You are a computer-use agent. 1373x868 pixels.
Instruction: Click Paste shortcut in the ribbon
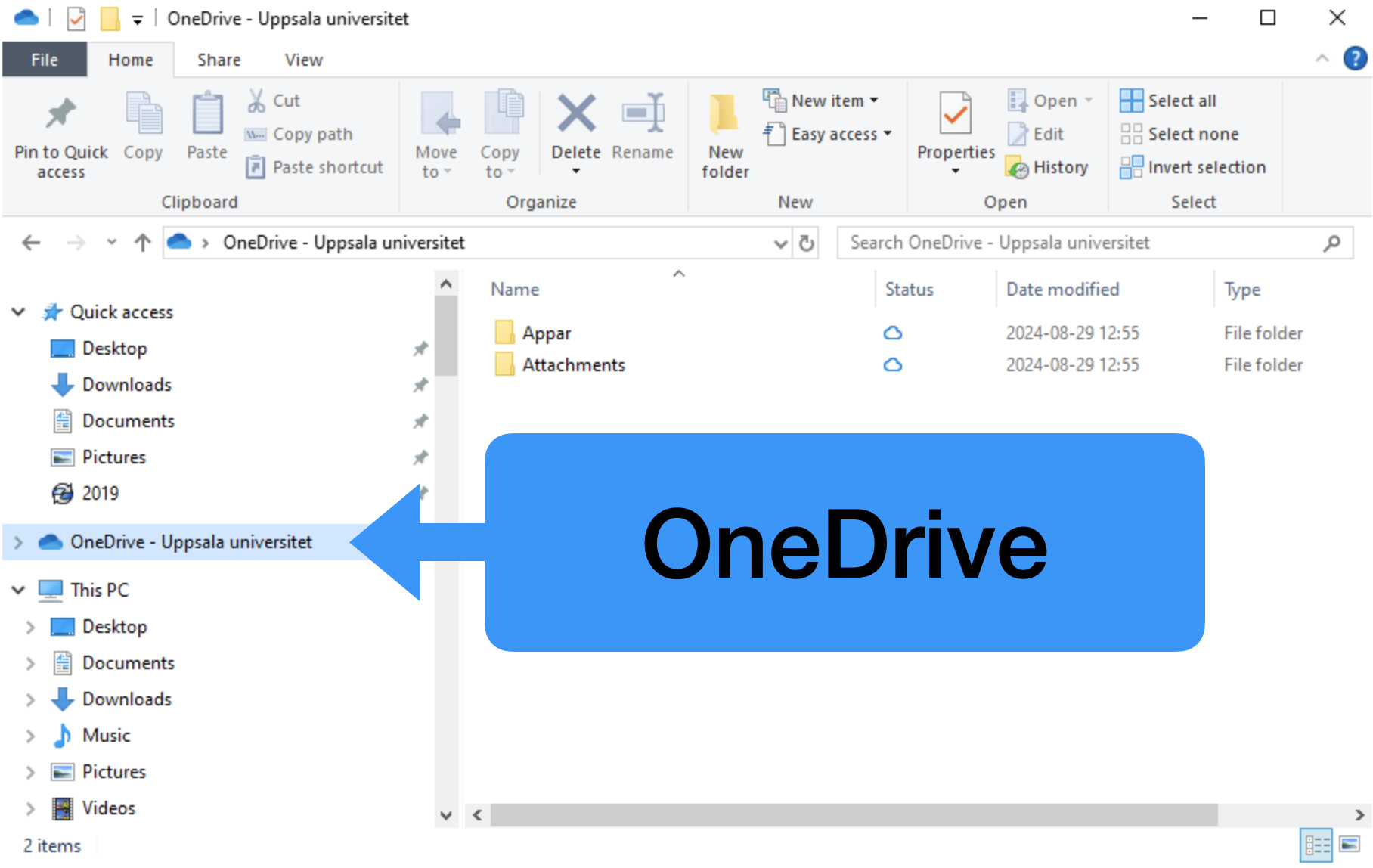pyautogui.click(x=315, y=167)
